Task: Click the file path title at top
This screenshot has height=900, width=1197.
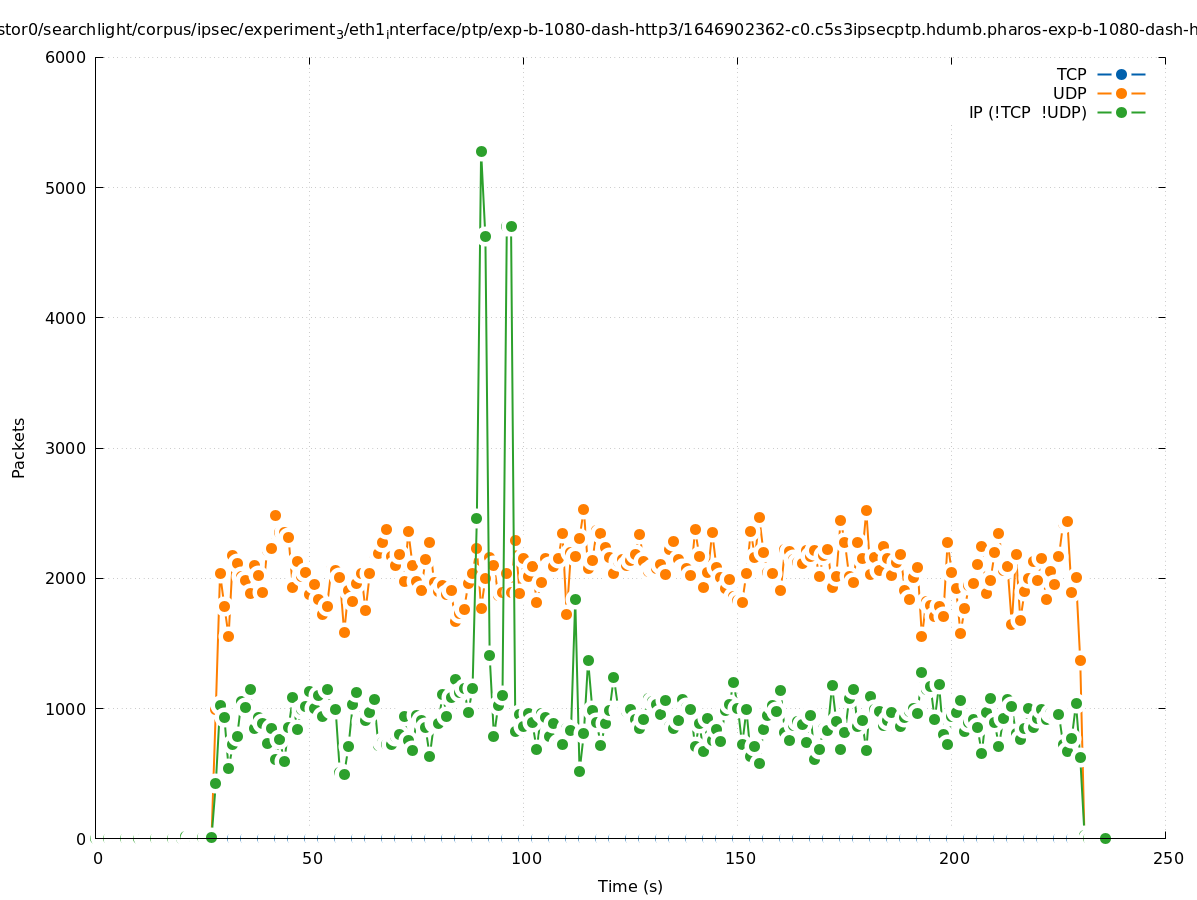Action: point(598,31)
